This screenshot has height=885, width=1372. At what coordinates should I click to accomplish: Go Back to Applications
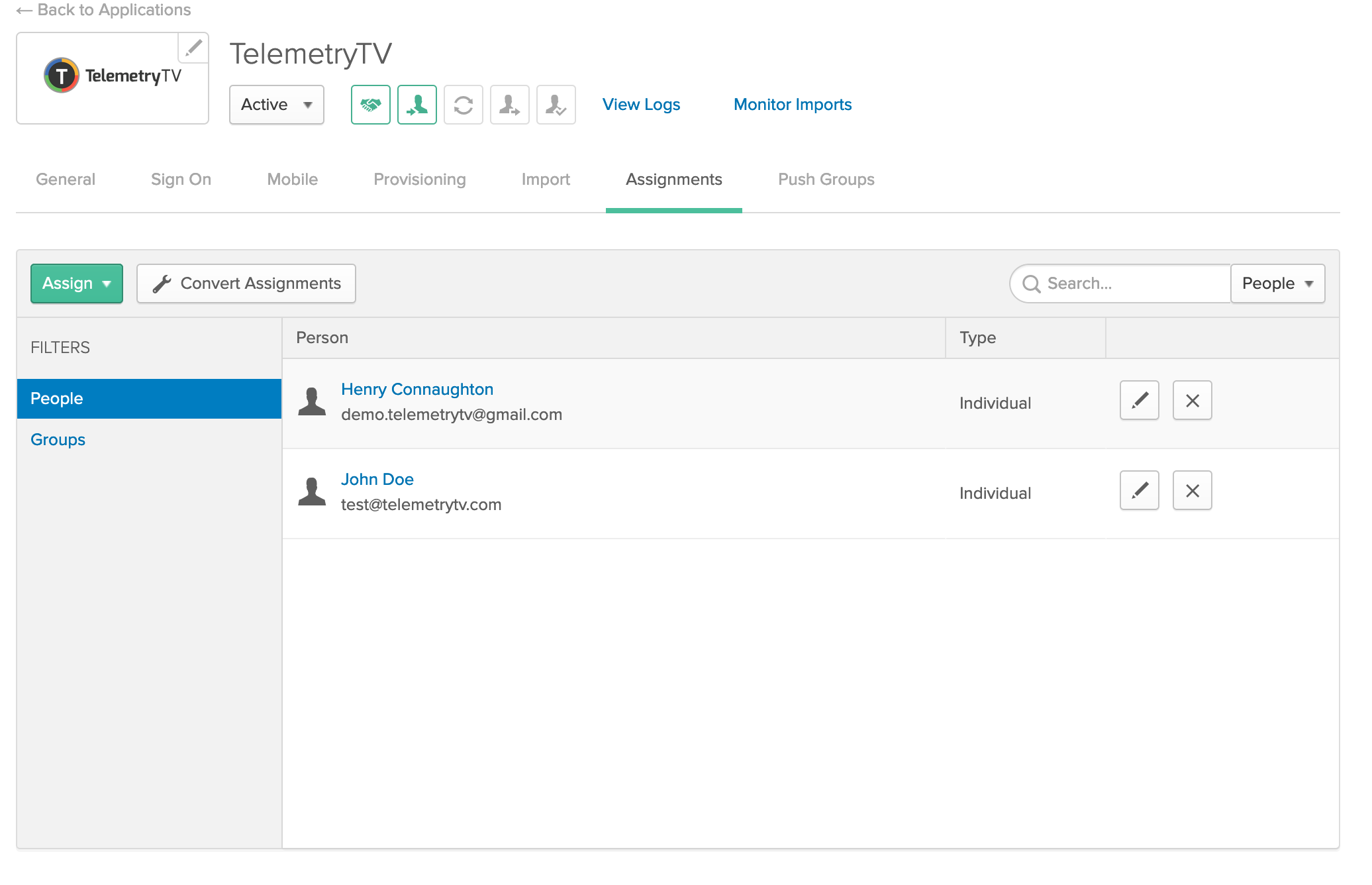click(104, 10)
